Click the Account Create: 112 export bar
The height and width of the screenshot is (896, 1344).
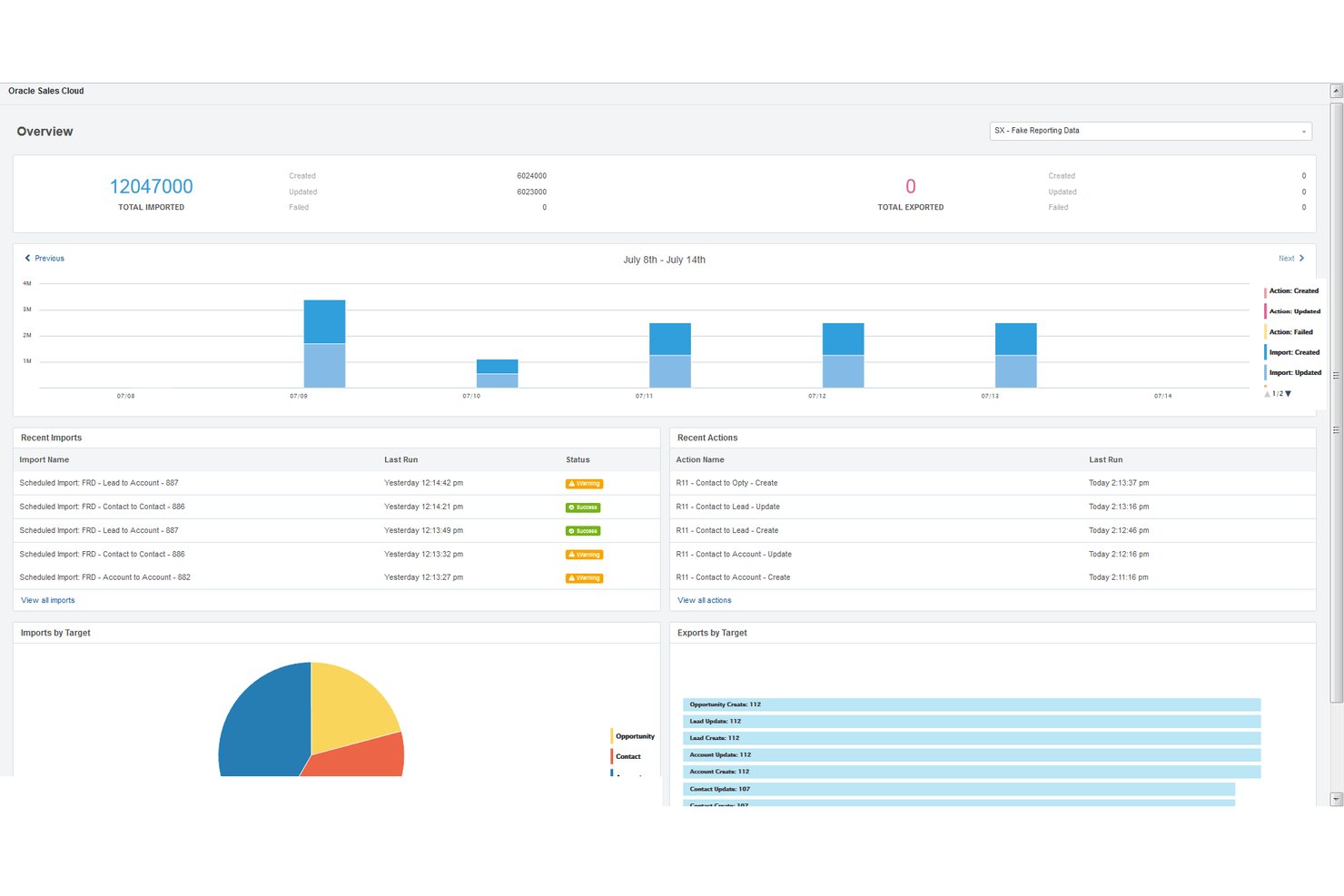(x=972, y=772)
